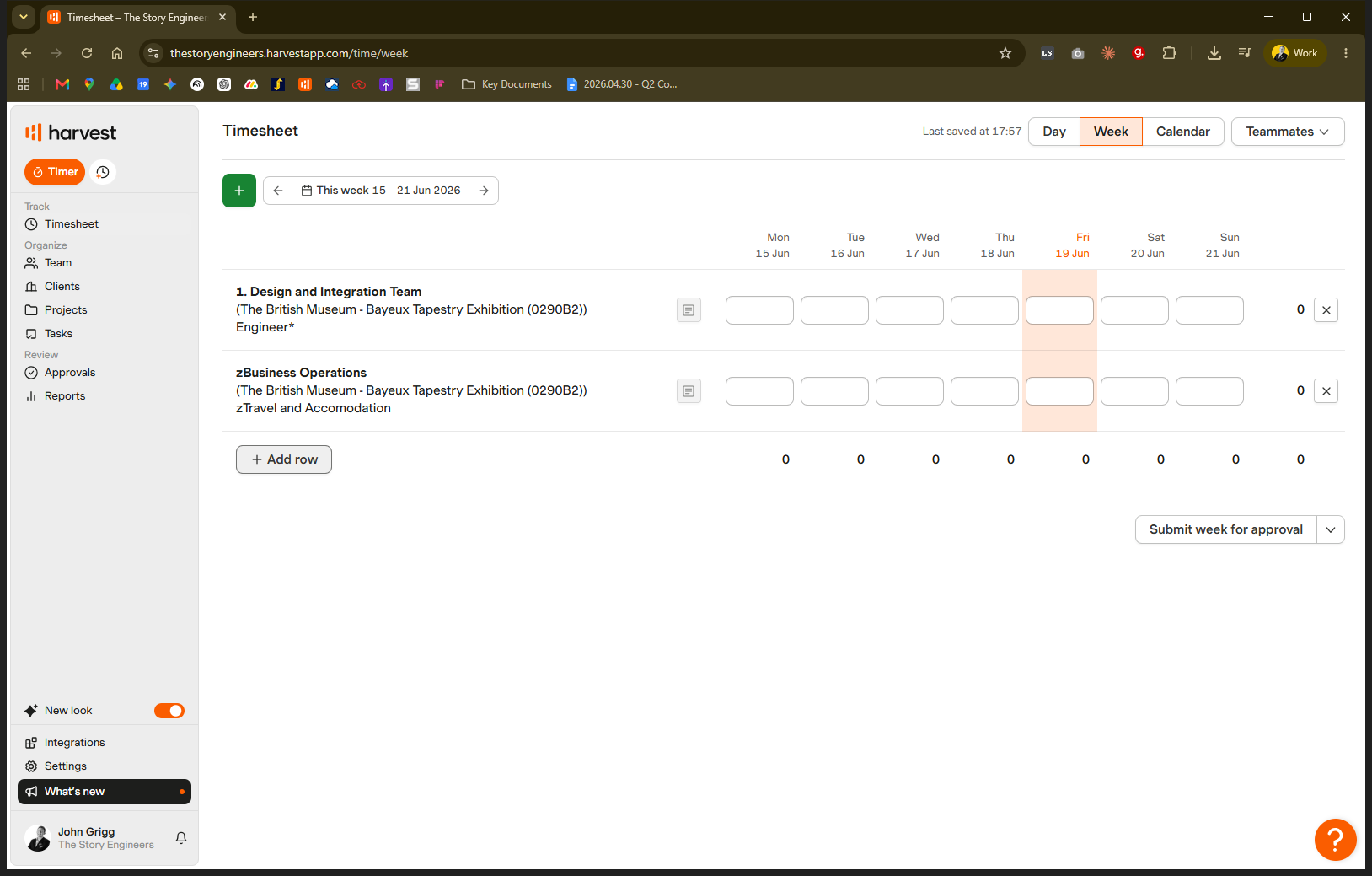Viewport: 1372px width, 876px height.
Task: Open recent timers clock icon beside Timer
Action: point(103,172)
